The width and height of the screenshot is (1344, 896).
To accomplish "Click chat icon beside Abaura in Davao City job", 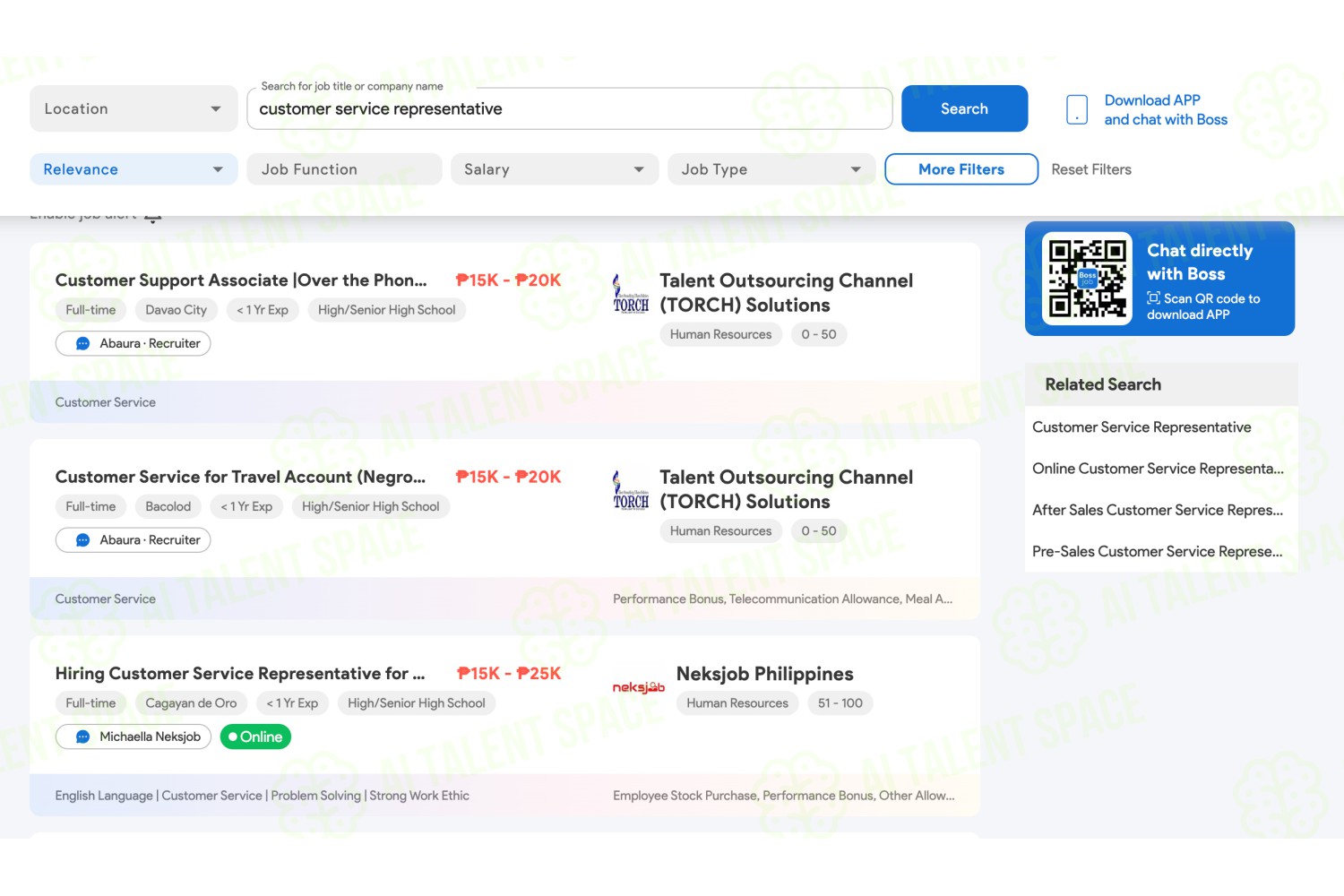I will (82, 344).
